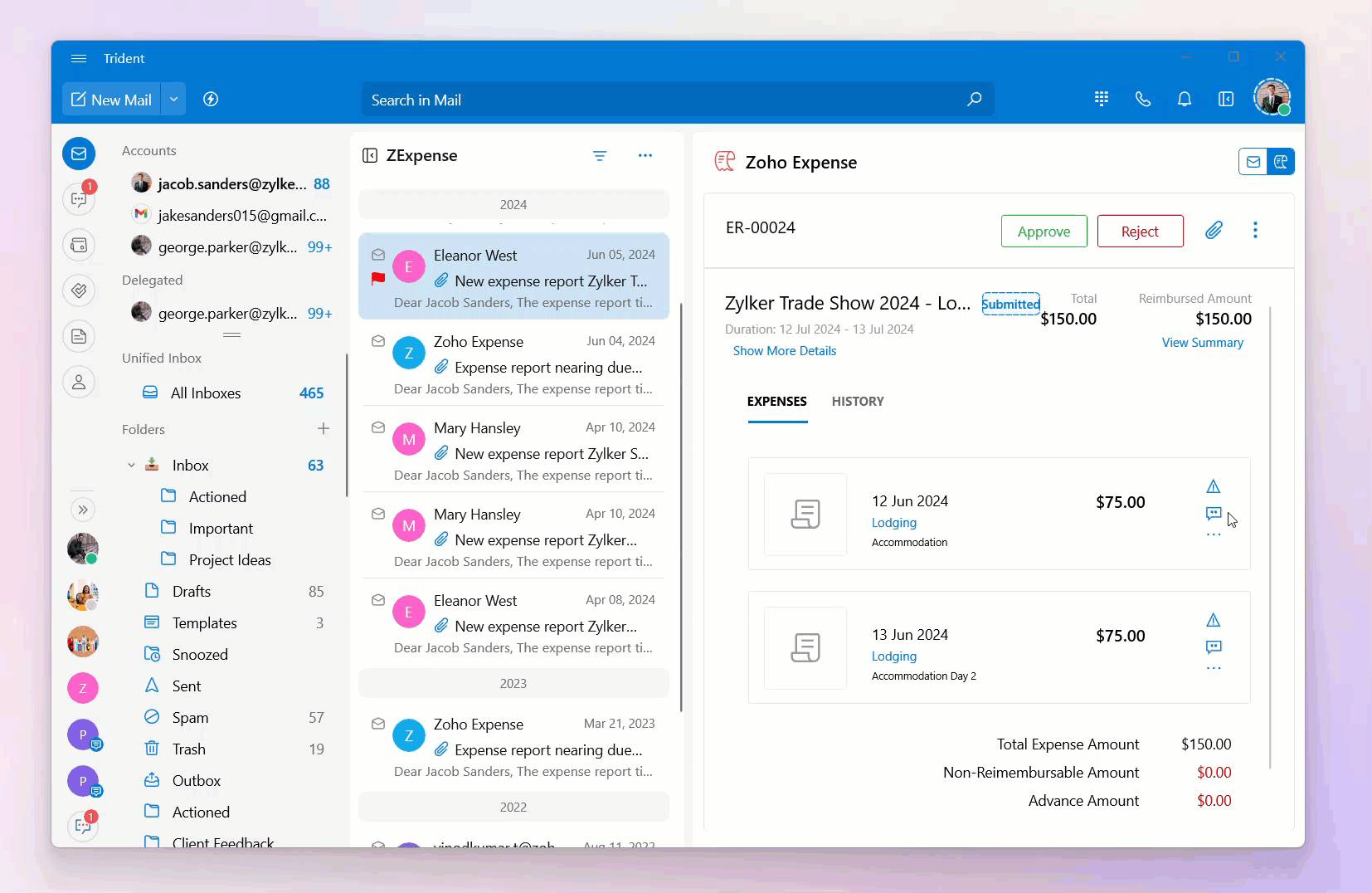Click the New Mail button
Screen dimensions: 1372x893
pyautogui.click(x=111, y=100)
